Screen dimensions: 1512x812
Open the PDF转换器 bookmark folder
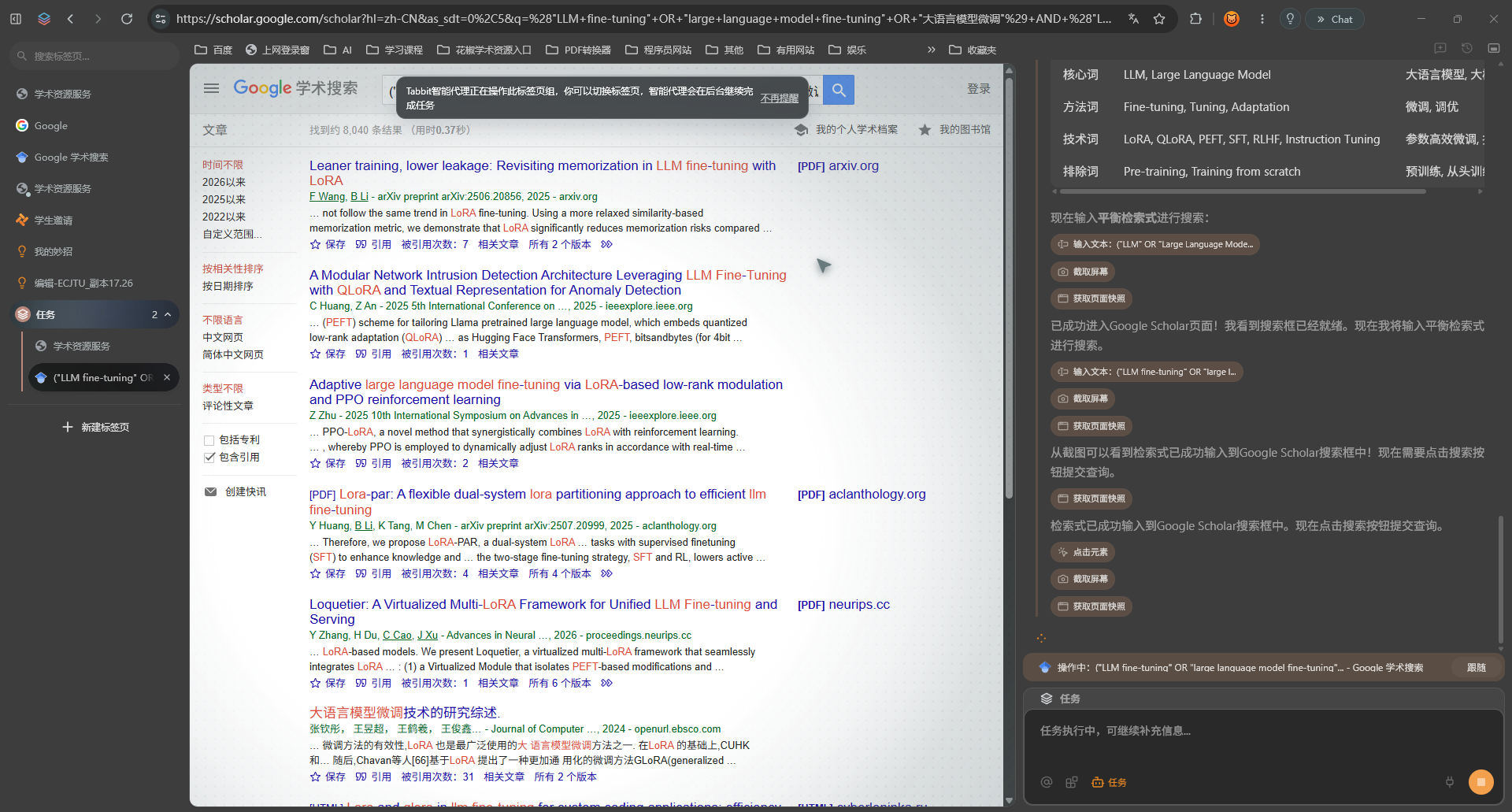pos(578,50)
